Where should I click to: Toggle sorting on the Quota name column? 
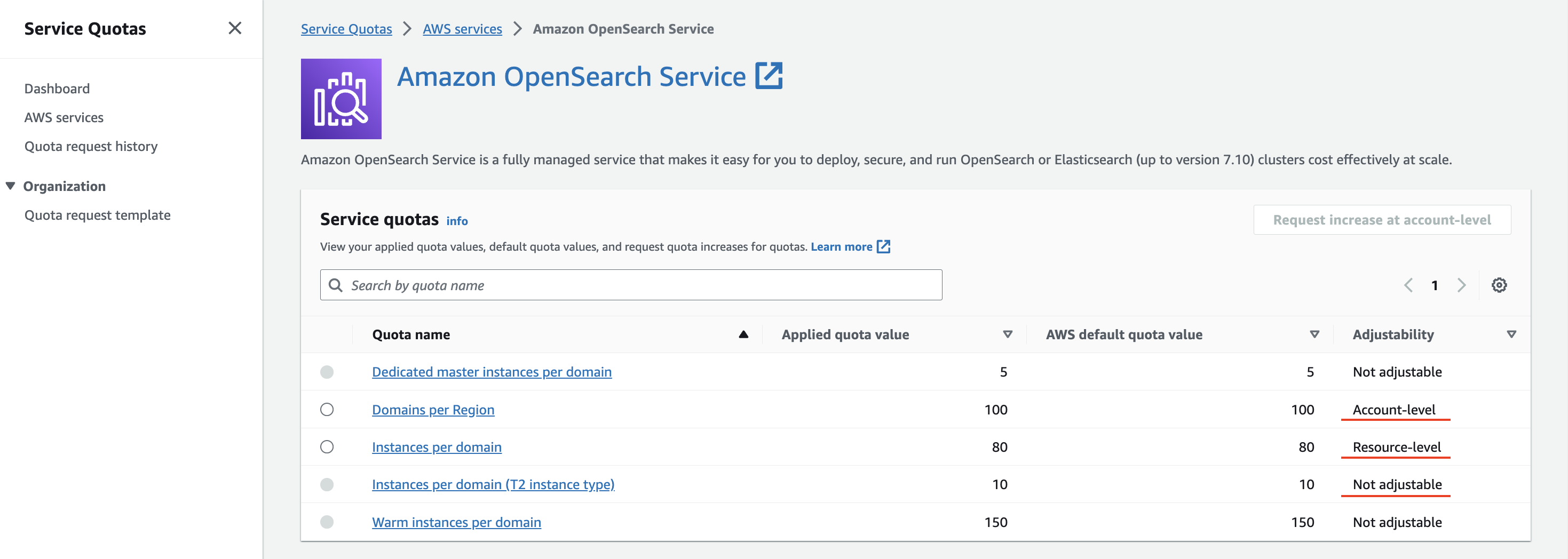743,334
